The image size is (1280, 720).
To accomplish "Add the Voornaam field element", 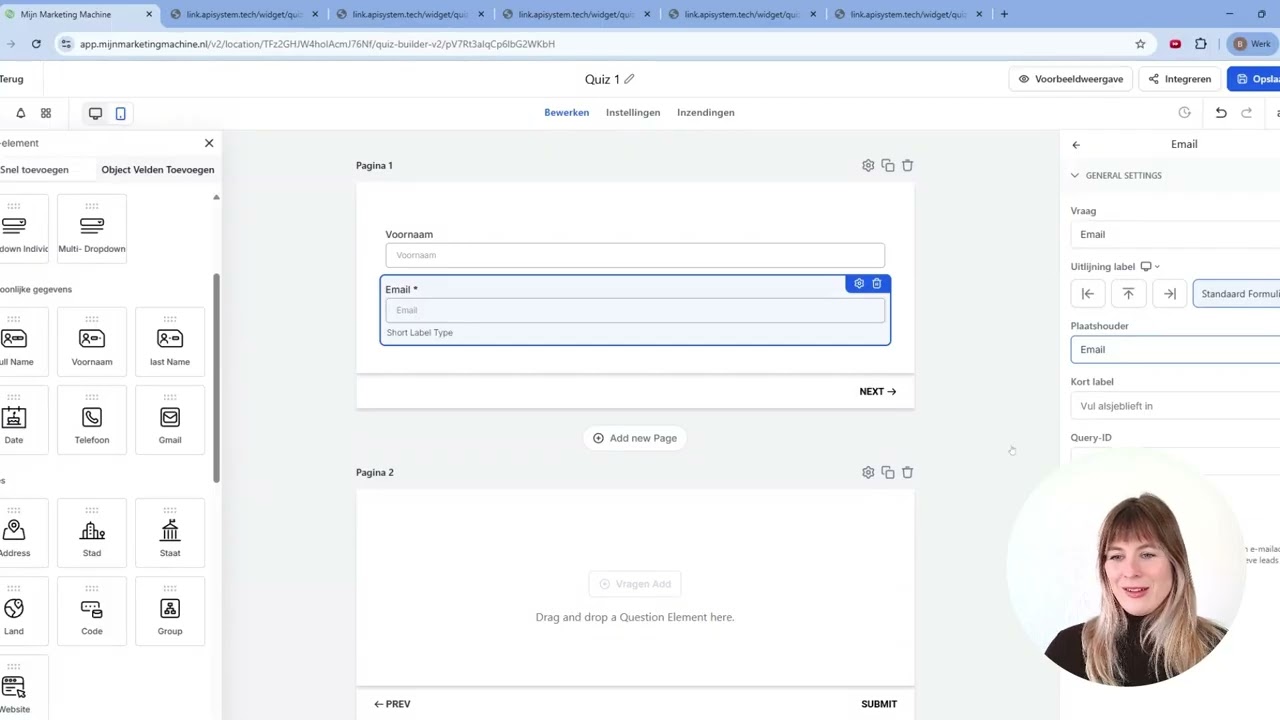I will click(x=92, y=342).
